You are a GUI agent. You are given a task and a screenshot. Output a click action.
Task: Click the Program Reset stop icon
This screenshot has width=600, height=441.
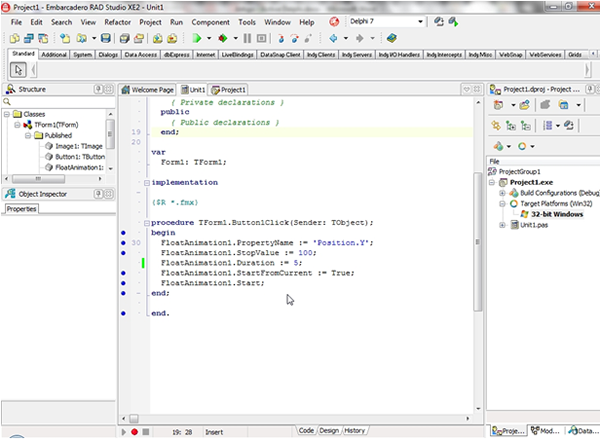click(x=261, y=38)
